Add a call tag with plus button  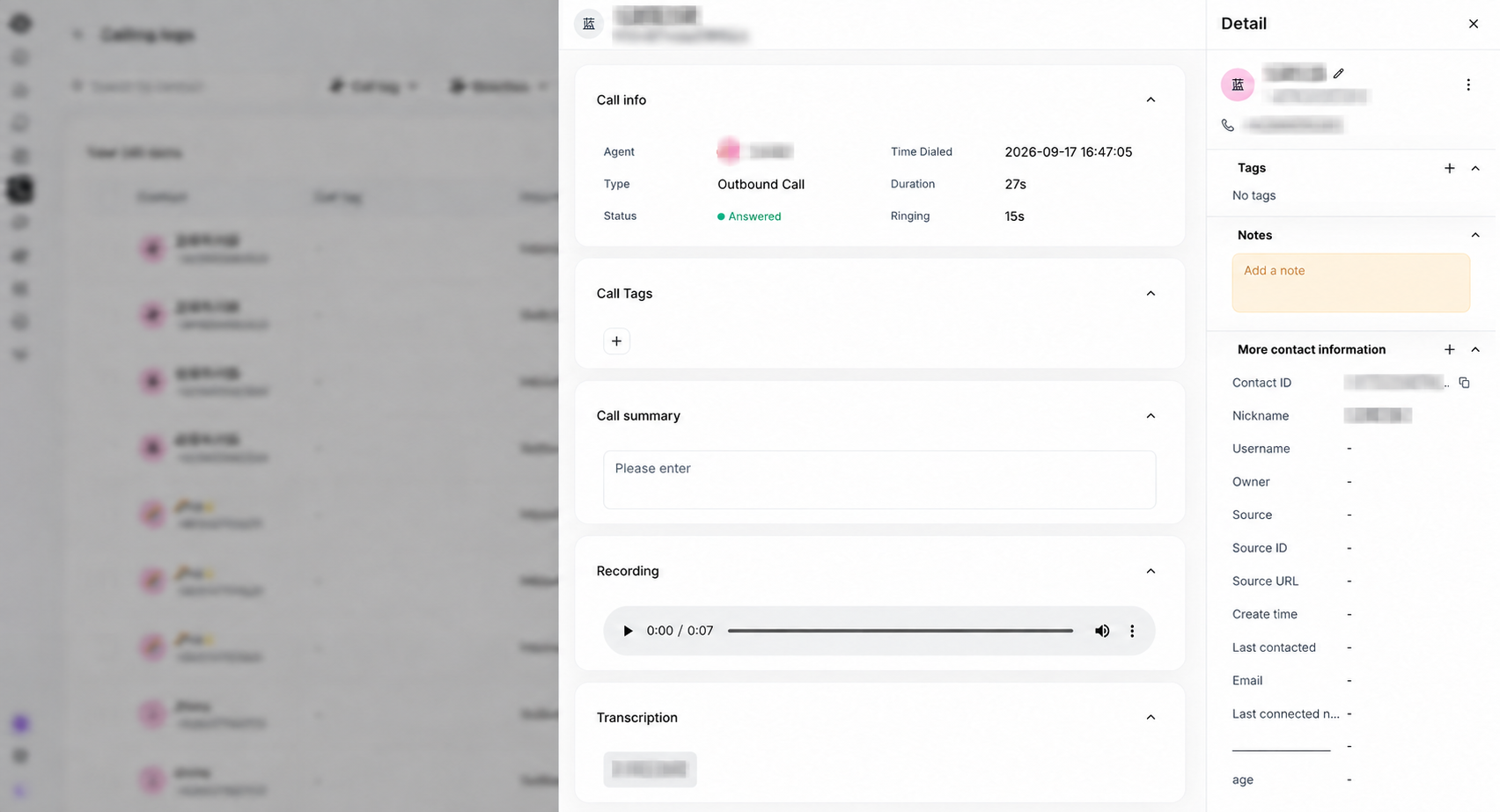(616, 341)
